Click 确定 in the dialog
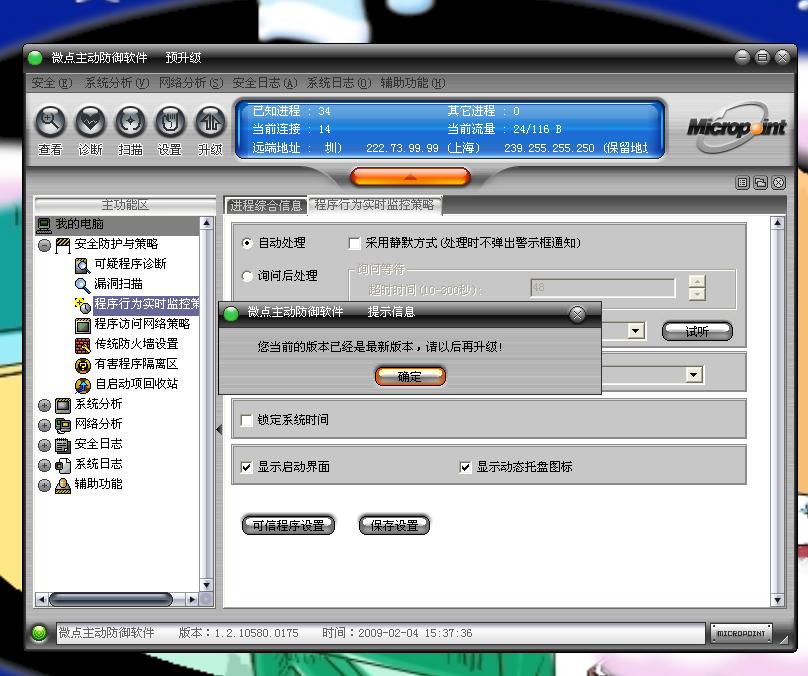Image resolution: width=808 pixels, height=676 pixels. pyautogui.click(x=410, y=376)
